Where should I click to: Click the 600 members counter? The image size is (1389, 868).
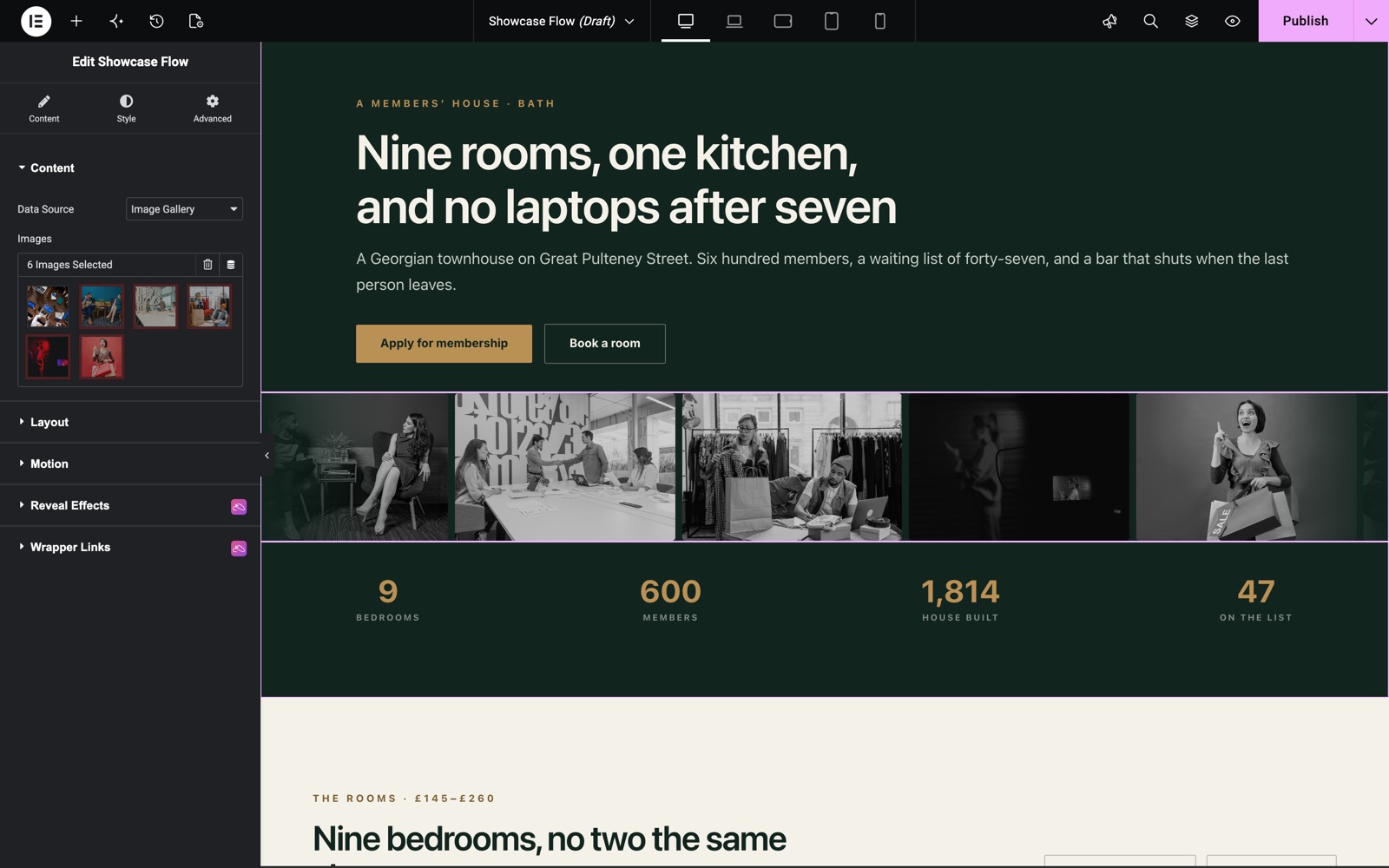tap(670, 600)
